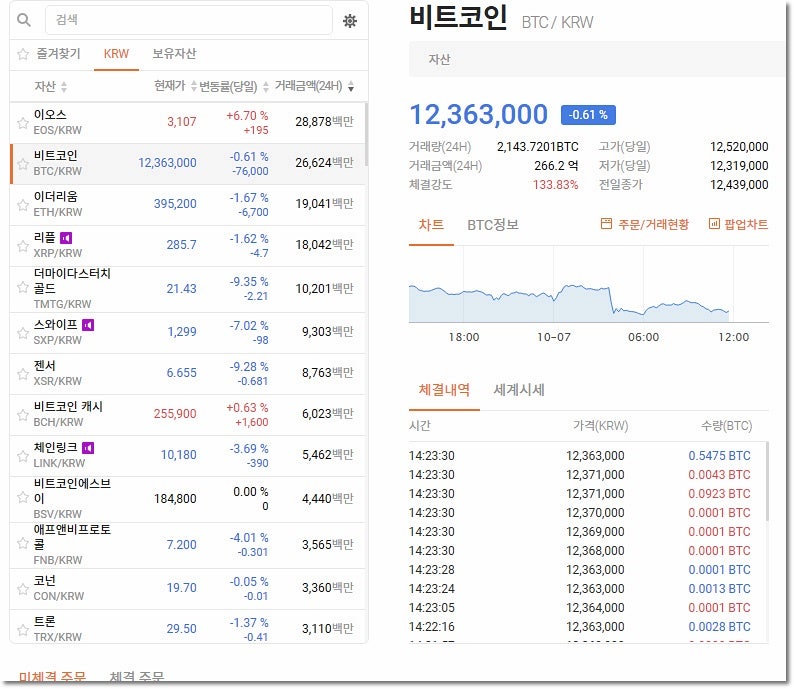The image size is (794, 689).
Task: Click trade quantity 0.5475 BTC
Action: coord(719,456)
